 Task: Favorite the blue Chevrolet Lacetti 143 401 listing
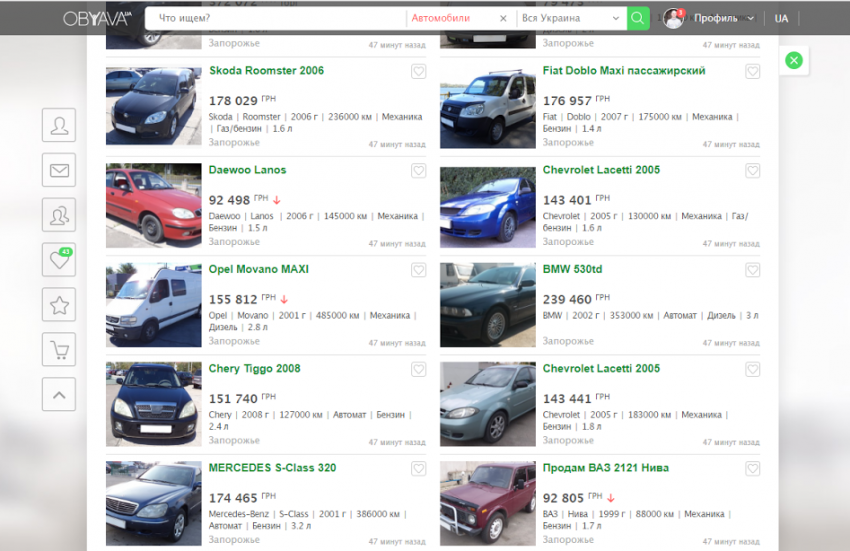(x=752, y=171)
